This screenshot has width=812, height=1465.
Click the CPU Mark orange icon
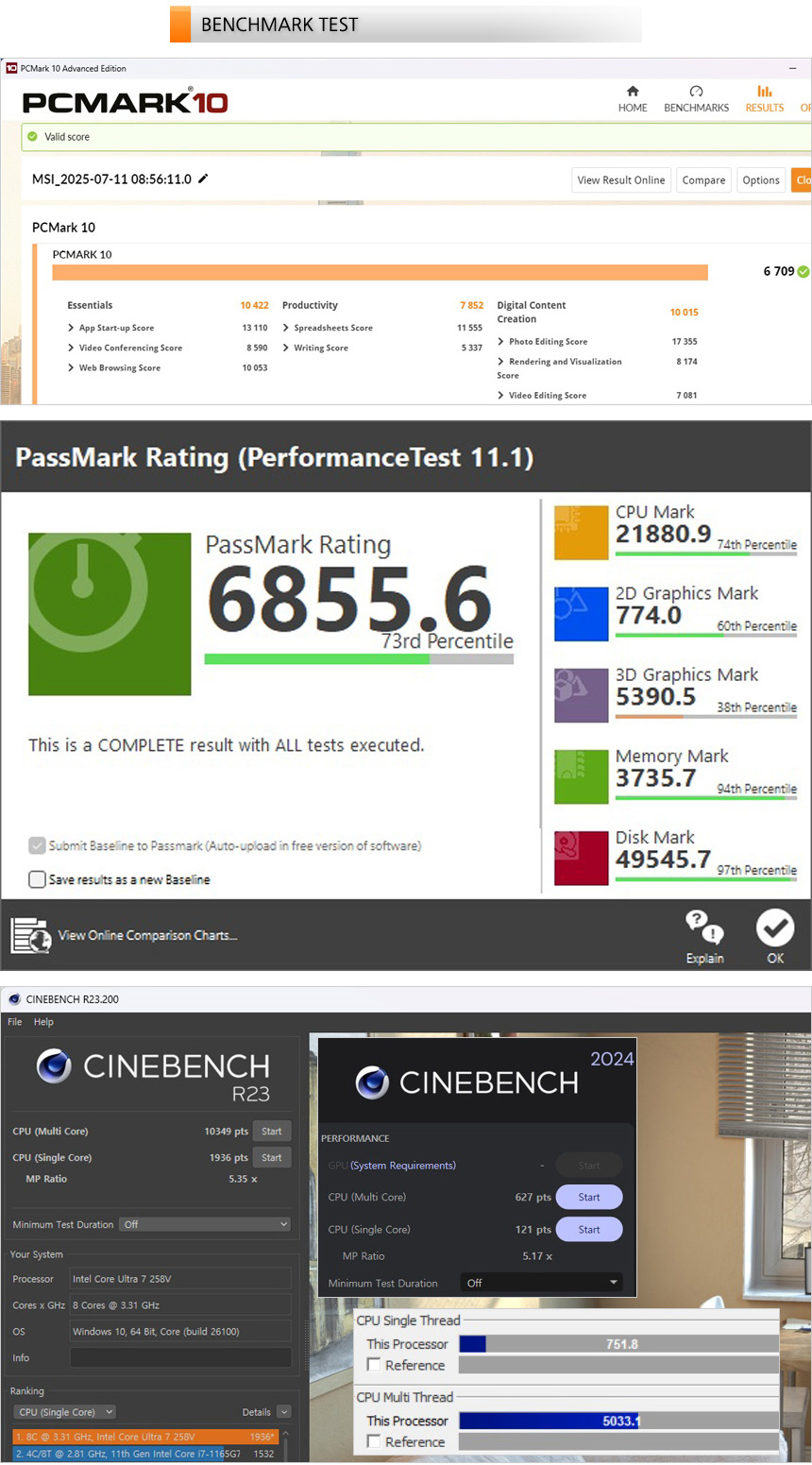tap(581, 533)
